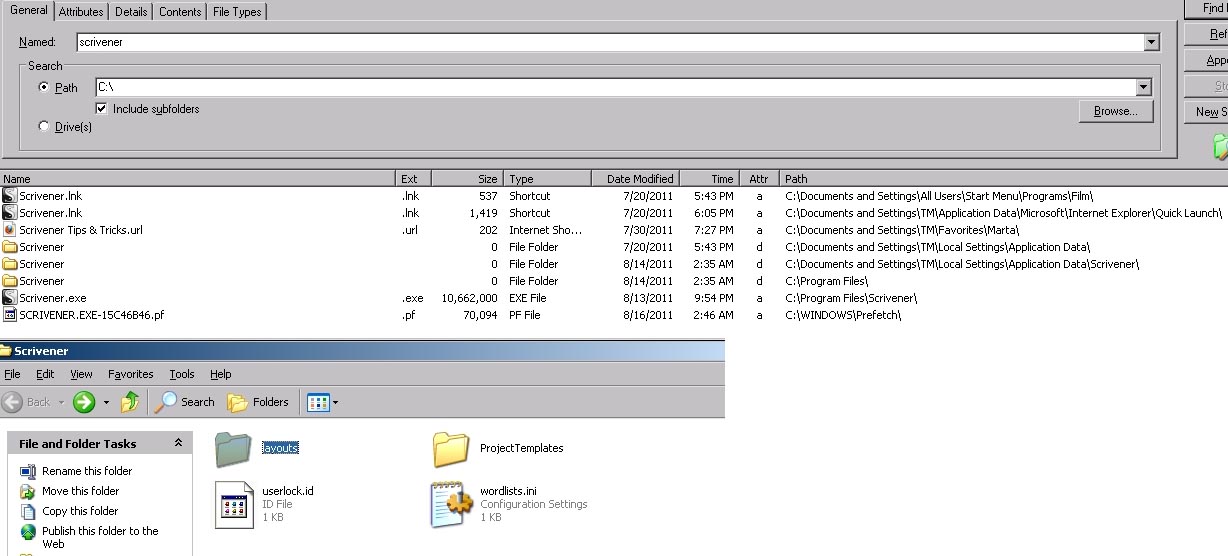Sort results by the Name column header
The width and height of the screenshot is (1228, 556).
[x=198, y=179]
